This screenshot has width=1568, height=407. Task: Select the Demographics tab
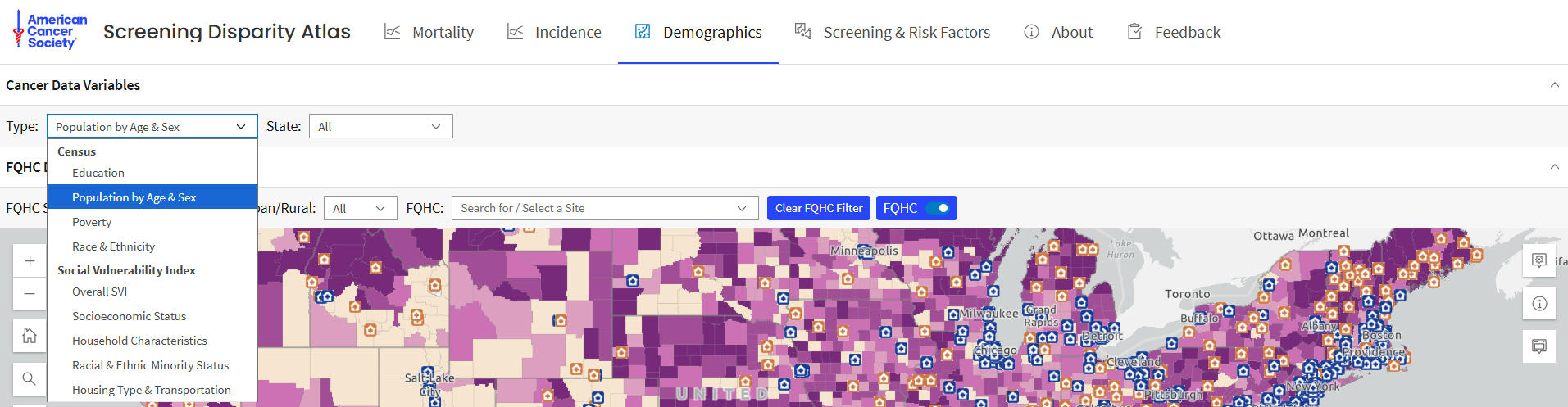(698, 32)
